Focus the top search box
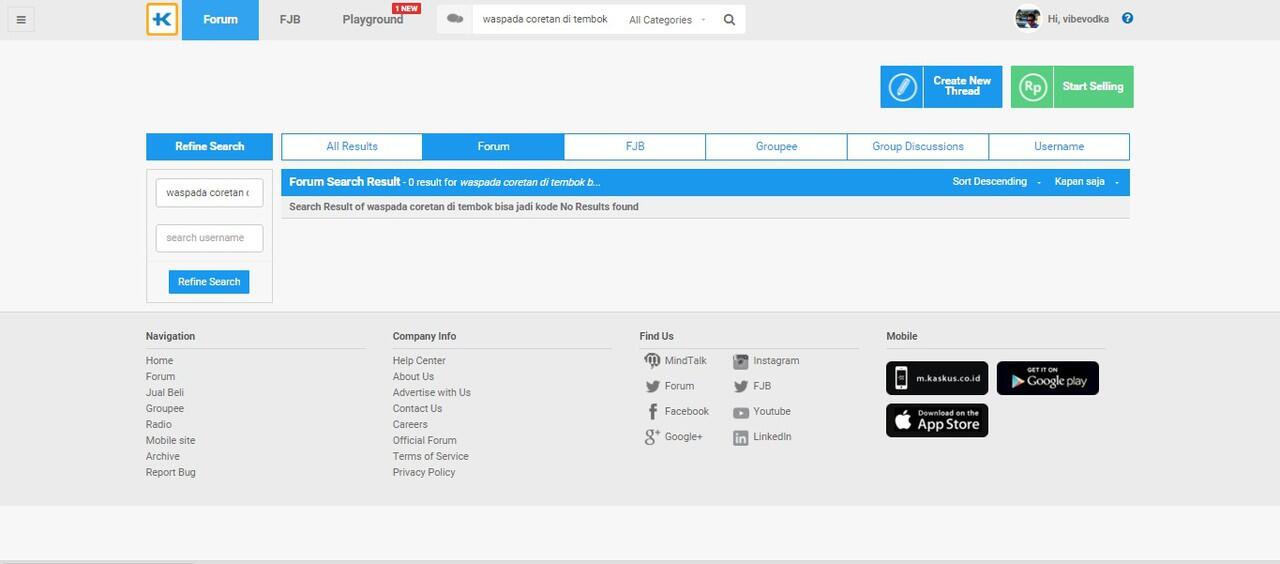The image size is (1280, 564). tap(547, 19)
